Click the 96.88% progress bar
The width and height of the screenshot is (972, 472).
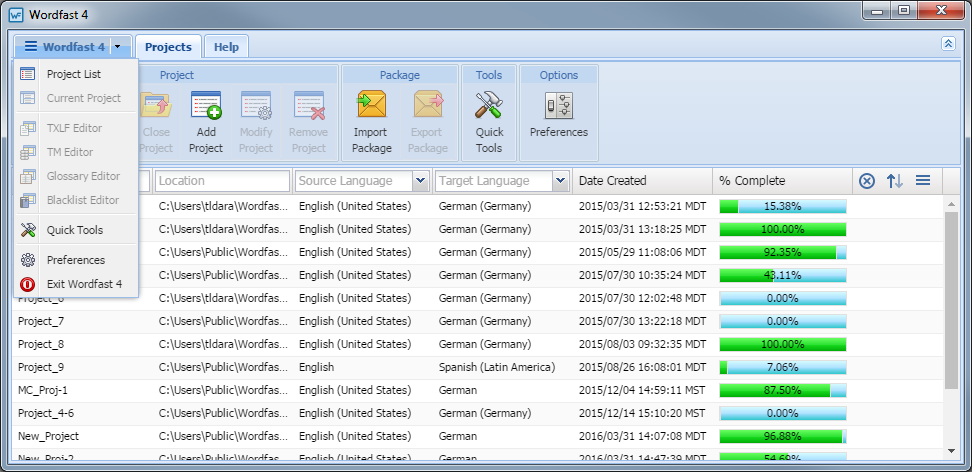click(x=782, y=436)
